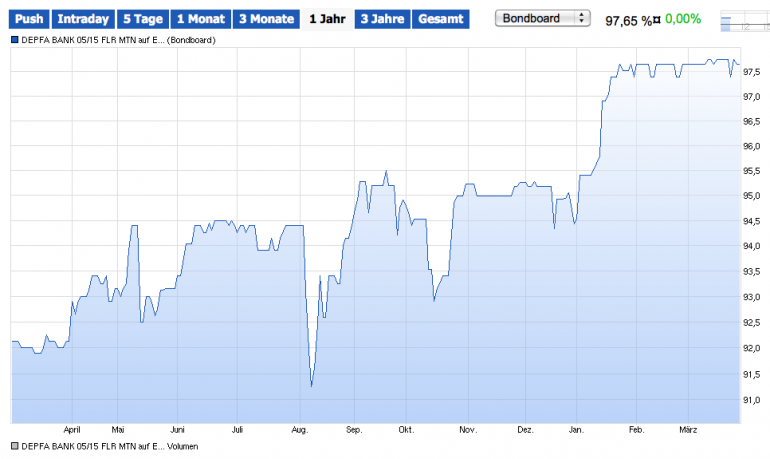770x459 pixels.
Task: Switch to the Intraday view
Action: pyautogui.click(x=83, y=19)
